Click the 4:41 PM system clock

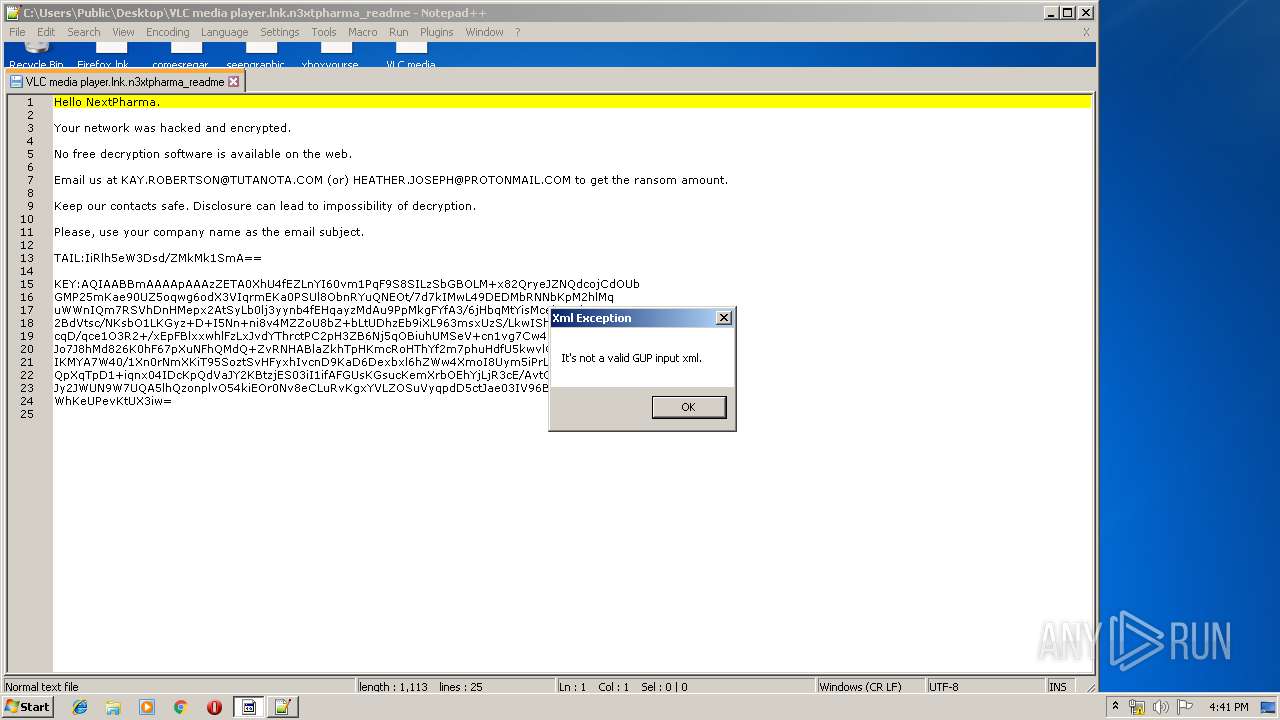(x=1228, y=707)
